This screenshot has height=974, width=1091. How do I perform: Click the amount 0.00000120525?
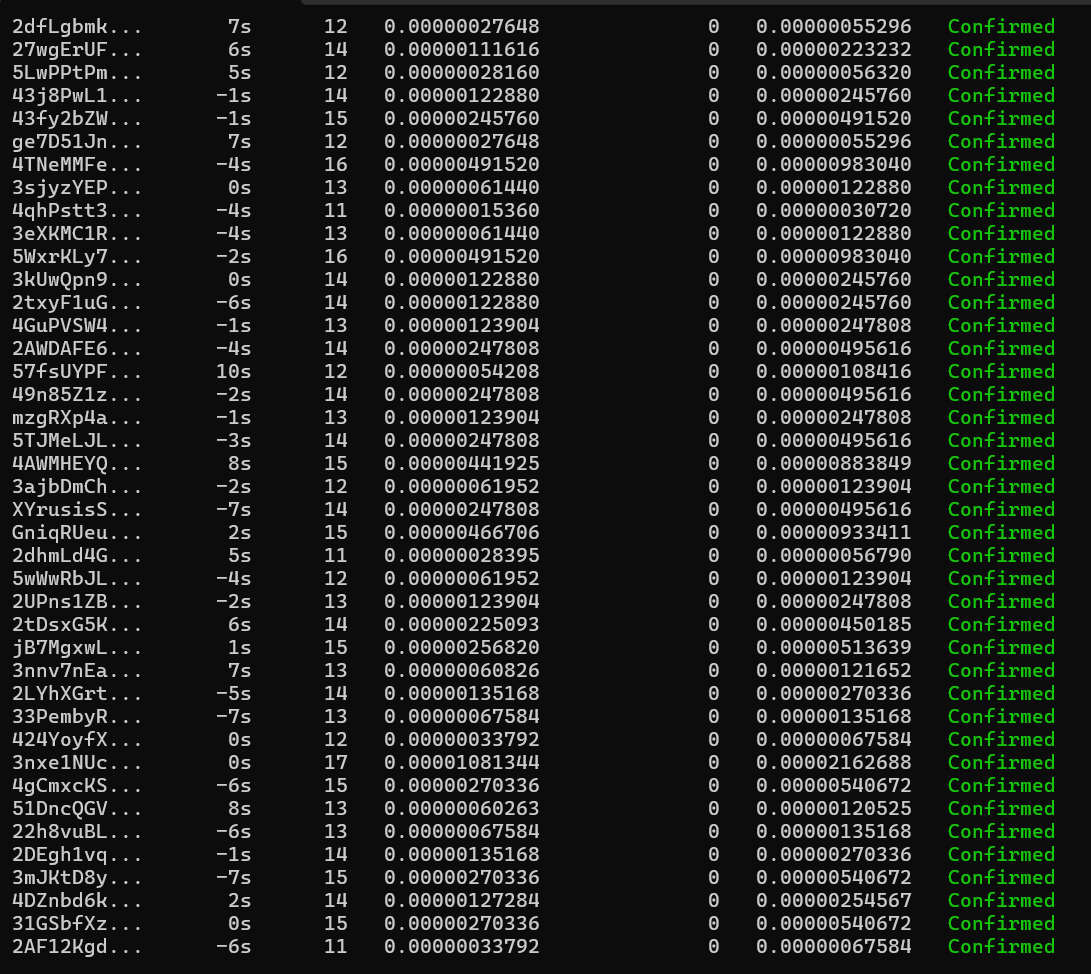(x=834, y=808)
